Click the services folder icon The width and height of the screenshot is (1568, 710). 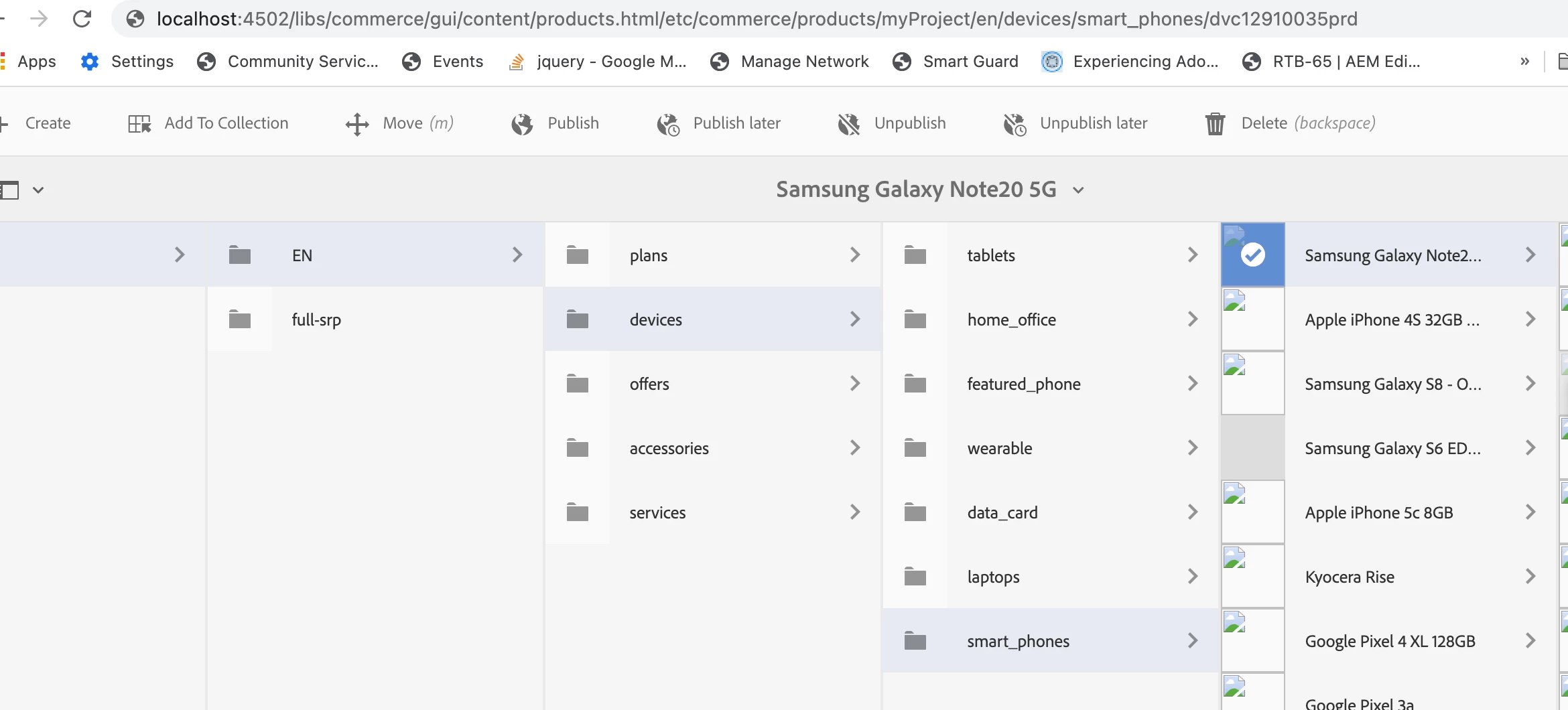click(x=578, y=512)
